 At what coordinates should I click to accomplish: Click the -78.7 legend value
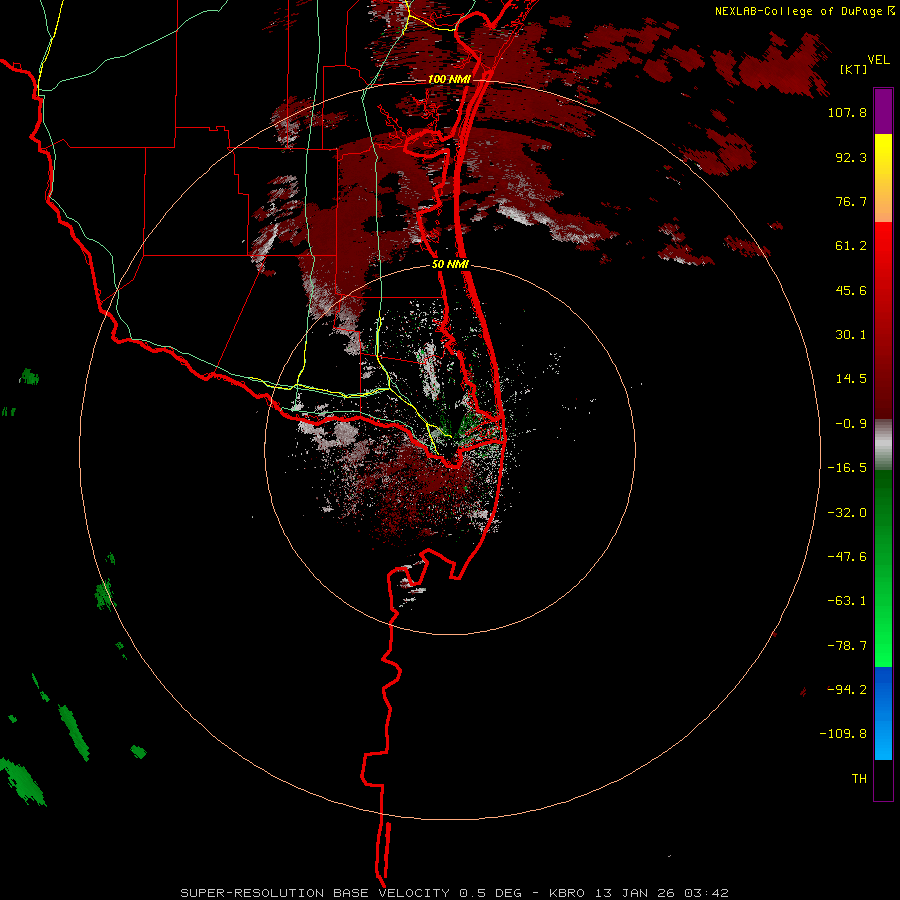point(847,646)
